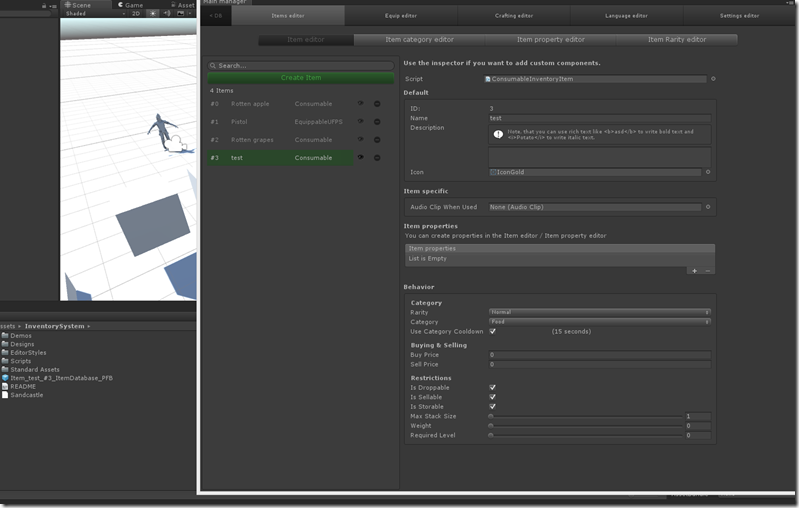
Task: Click eye icon for Rotten apple
Action: (361, 103)
